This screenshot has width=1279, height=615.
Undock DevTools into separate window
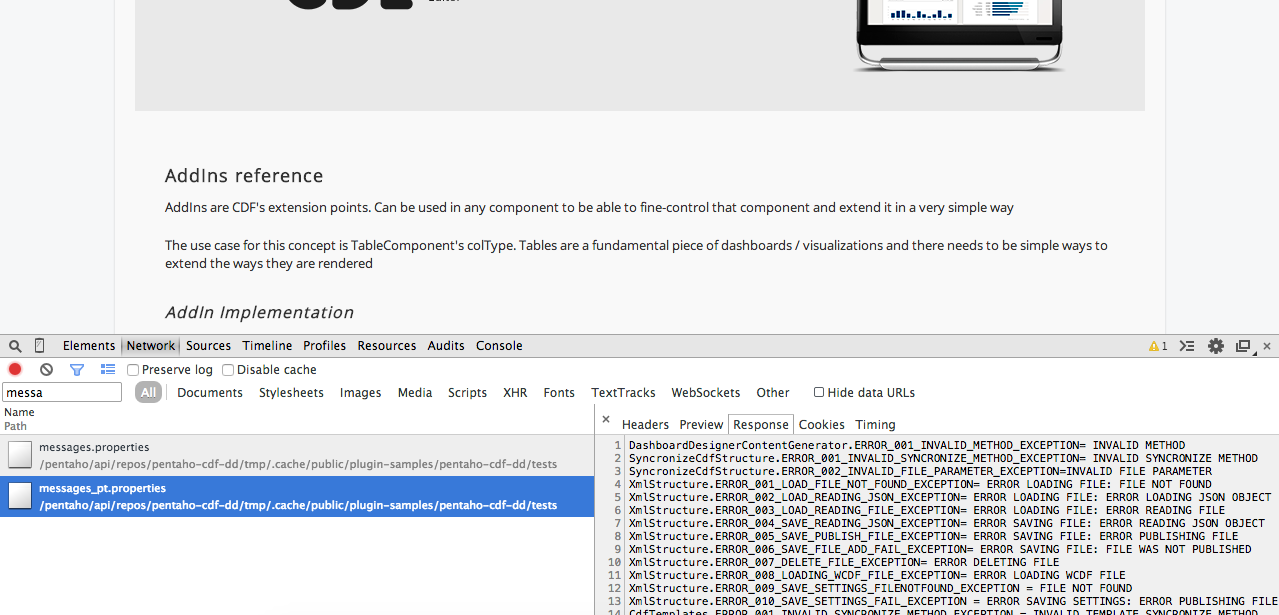point(1243,346)
